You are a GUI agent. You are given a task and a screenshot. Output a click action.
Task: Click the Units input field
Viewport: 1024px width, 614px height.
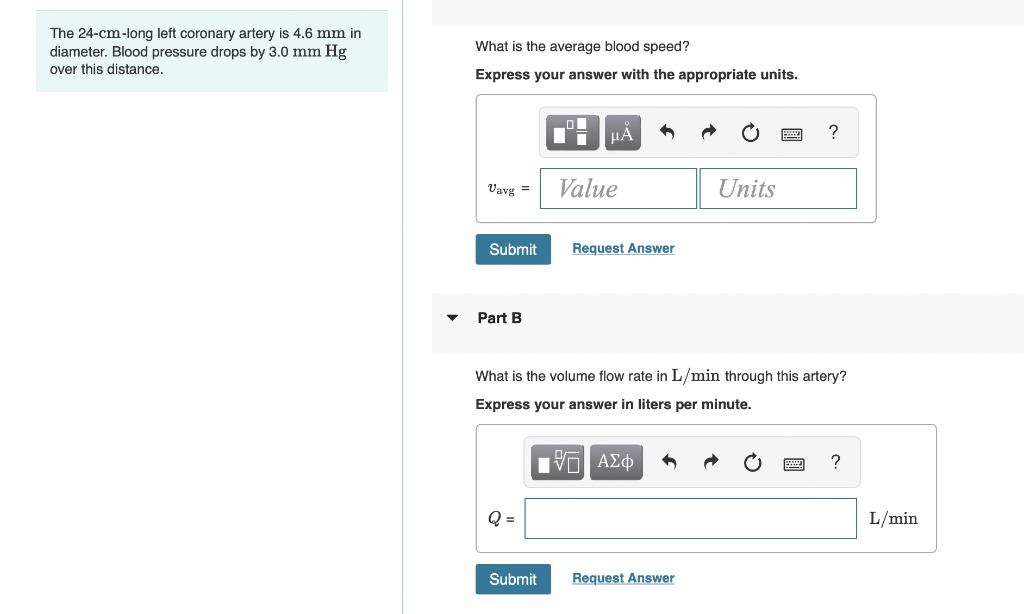point(778,189)
